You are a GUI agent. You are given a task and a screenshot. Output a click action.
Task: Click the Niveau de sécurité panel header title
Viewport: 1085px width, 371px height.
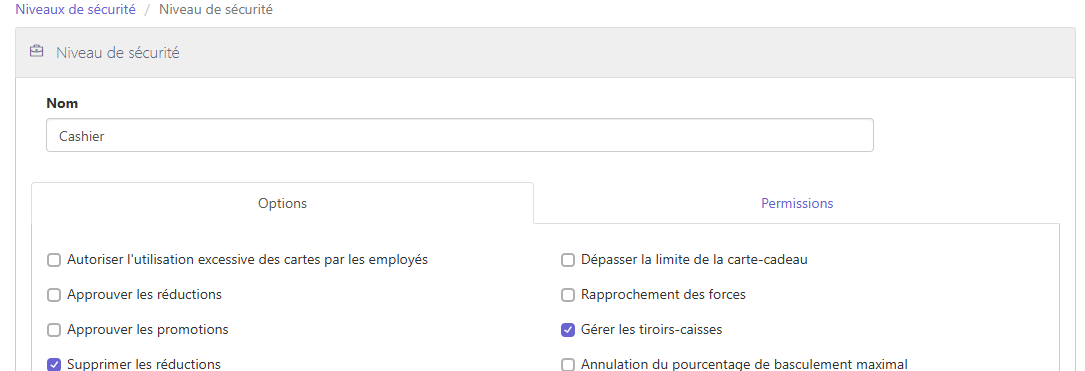[x=118, y=53]
